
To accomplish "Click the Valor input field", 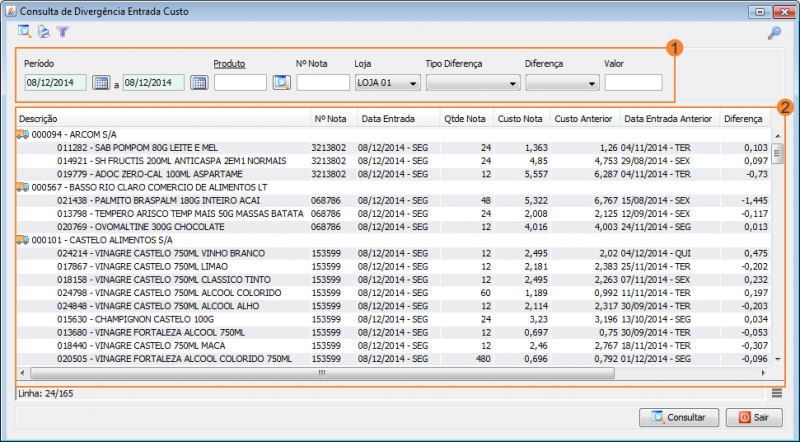I will click(633, 83).
